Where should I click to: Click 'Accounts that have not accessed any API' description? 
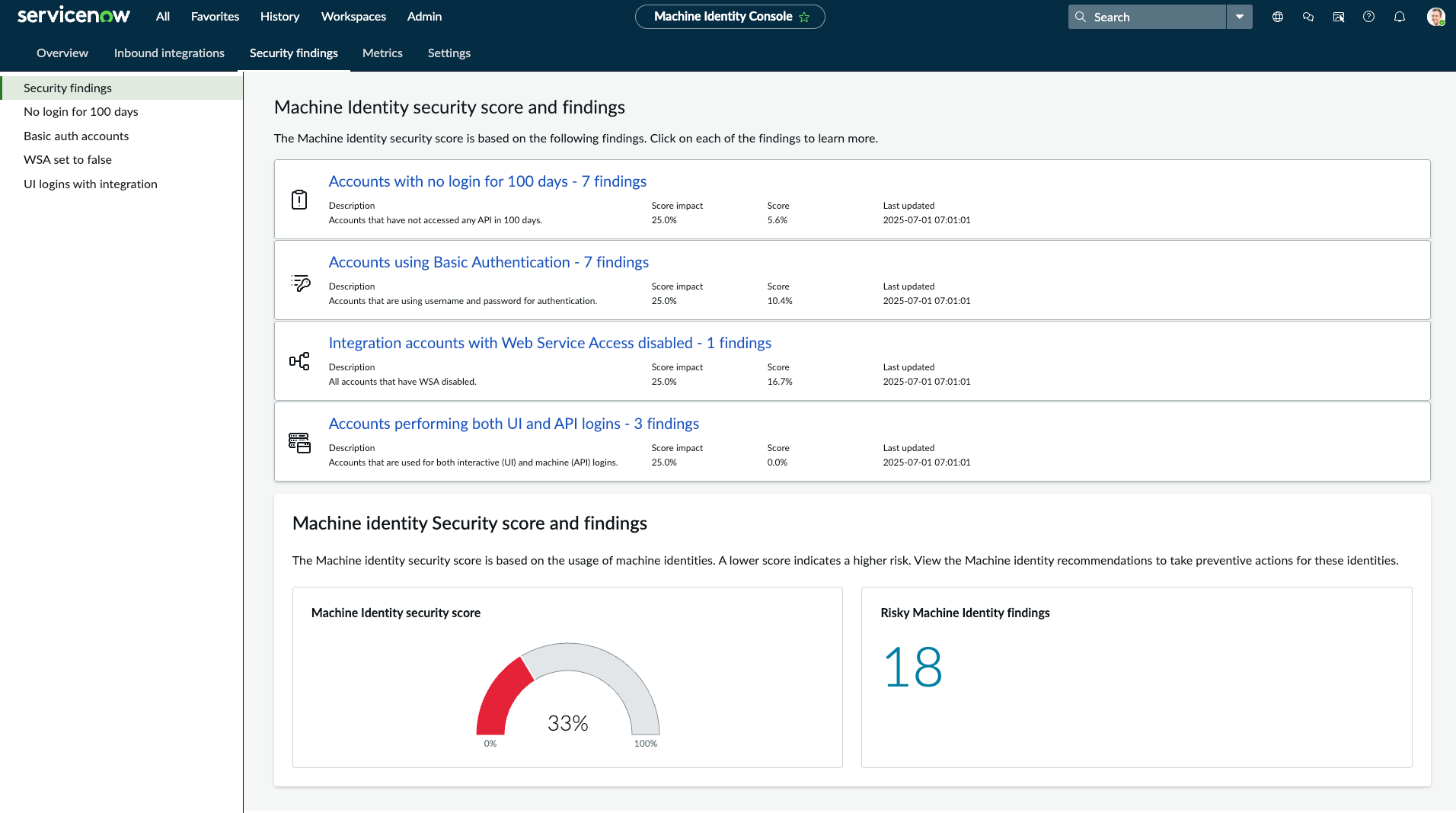pyautogui.click(x=436, y=220)
